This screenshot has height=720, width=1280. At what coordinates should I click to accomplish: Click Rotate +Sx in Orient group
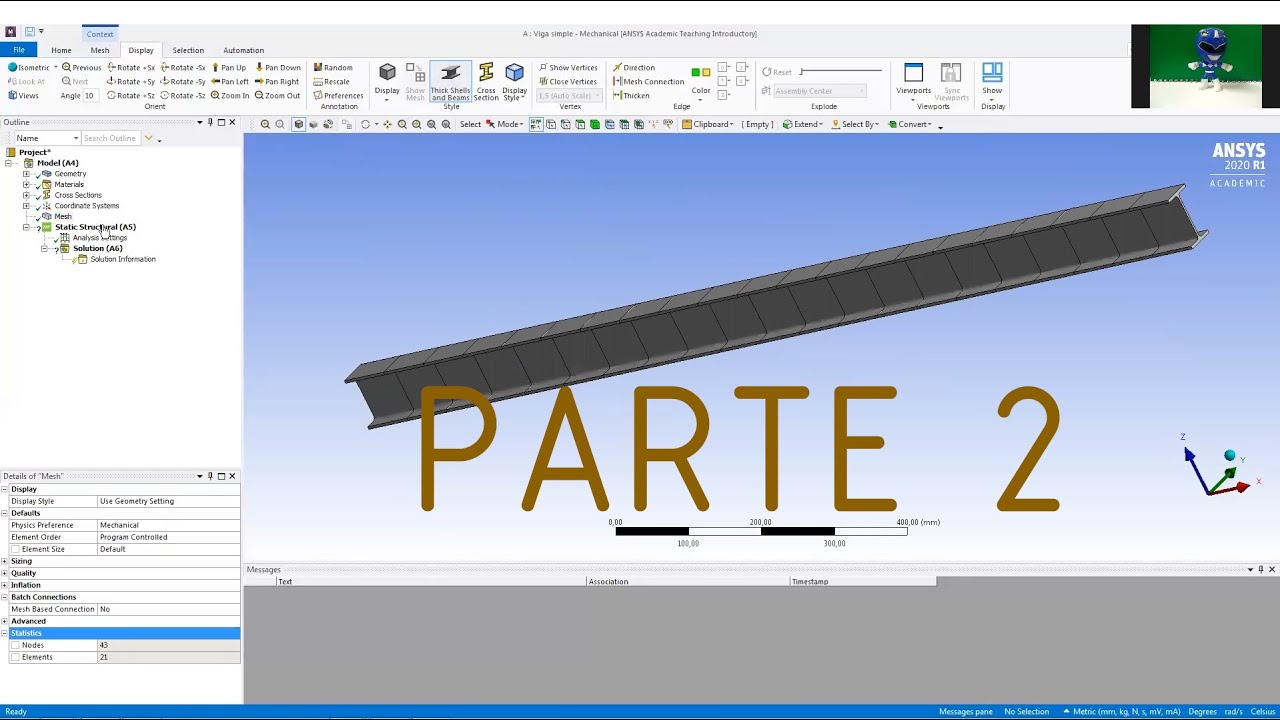pyautogui.click(x=132, y=67)
